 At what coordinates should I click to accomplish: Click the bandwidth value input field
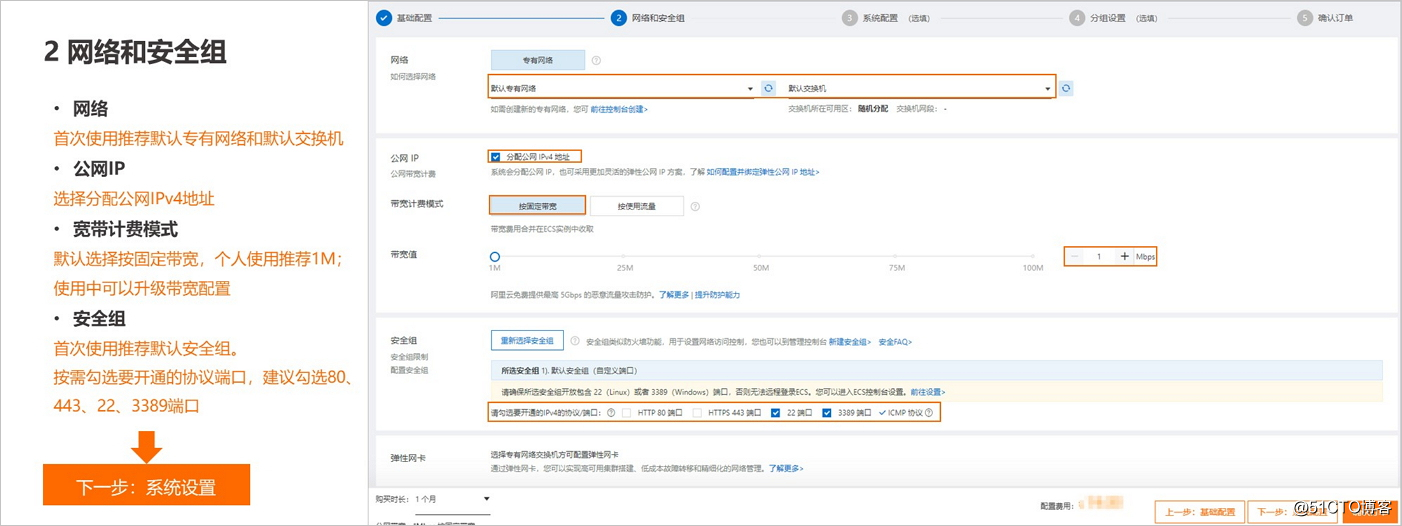(1099, 257)
